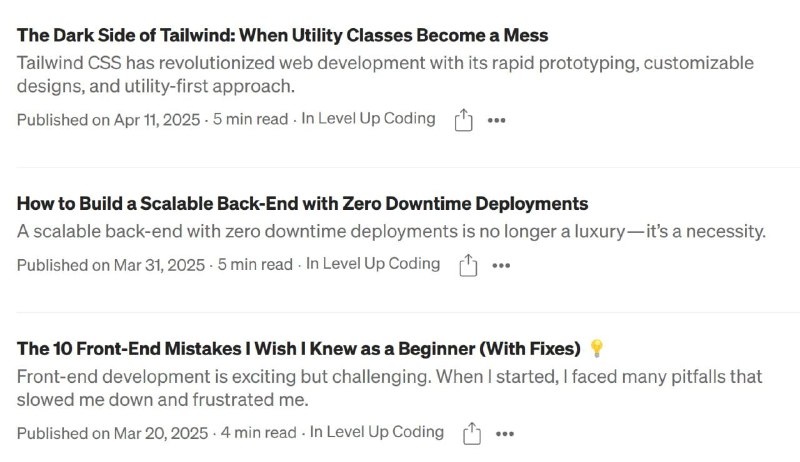The height and width of the screenshot is (462, 800).
Task: Open more options for Zero Downtime story
Action: coord(501,266)
